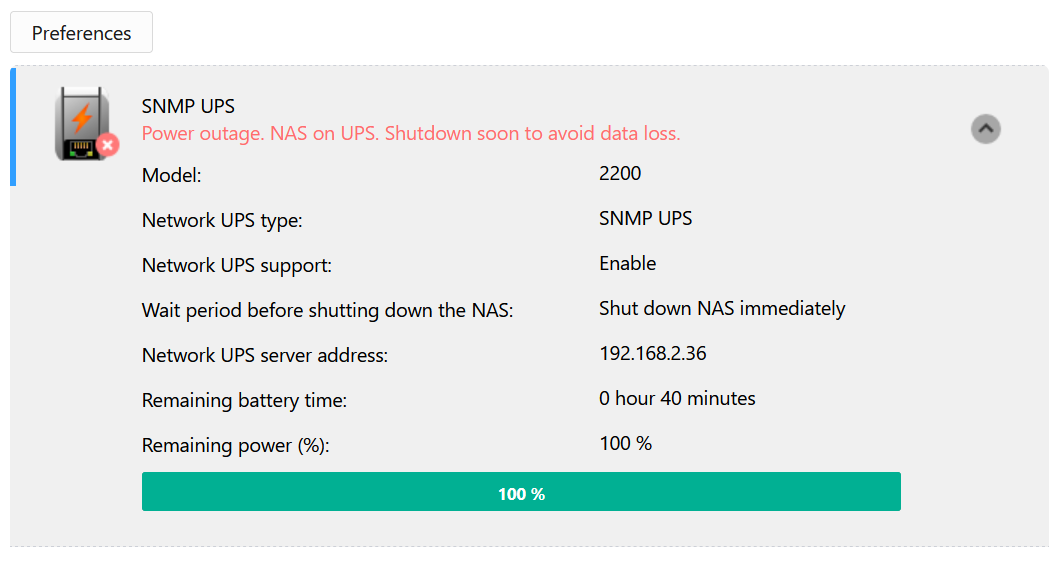Viewport: 1064px width, 566px height.
Task: Click the power outage warning message
Action: pyautogui.click(x=411, y=134)
